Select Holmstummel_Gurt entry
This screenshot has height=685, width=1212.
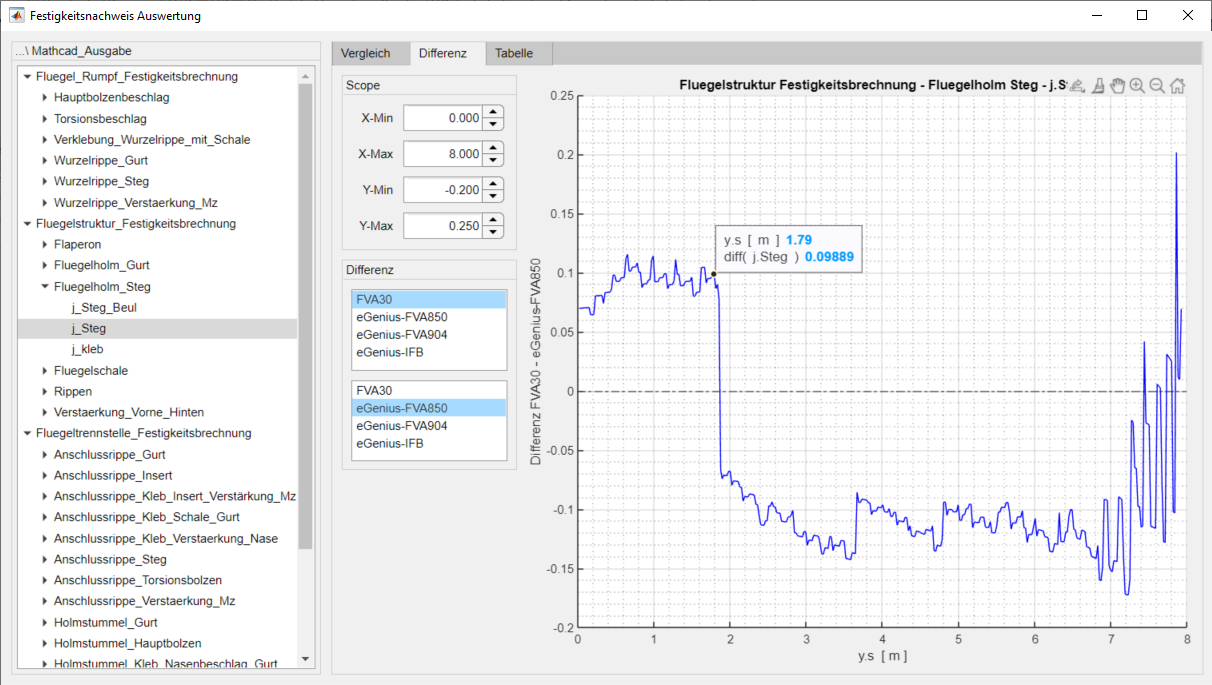pos(106,623)
